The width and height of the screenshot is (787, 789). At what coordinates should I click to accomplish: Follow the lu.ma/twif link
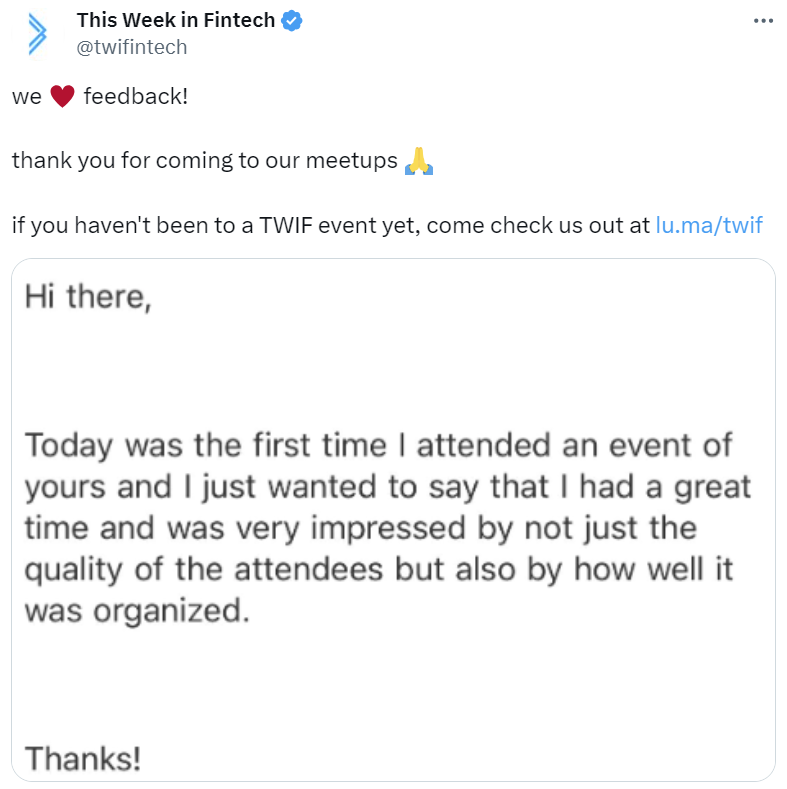coord(709,225)
